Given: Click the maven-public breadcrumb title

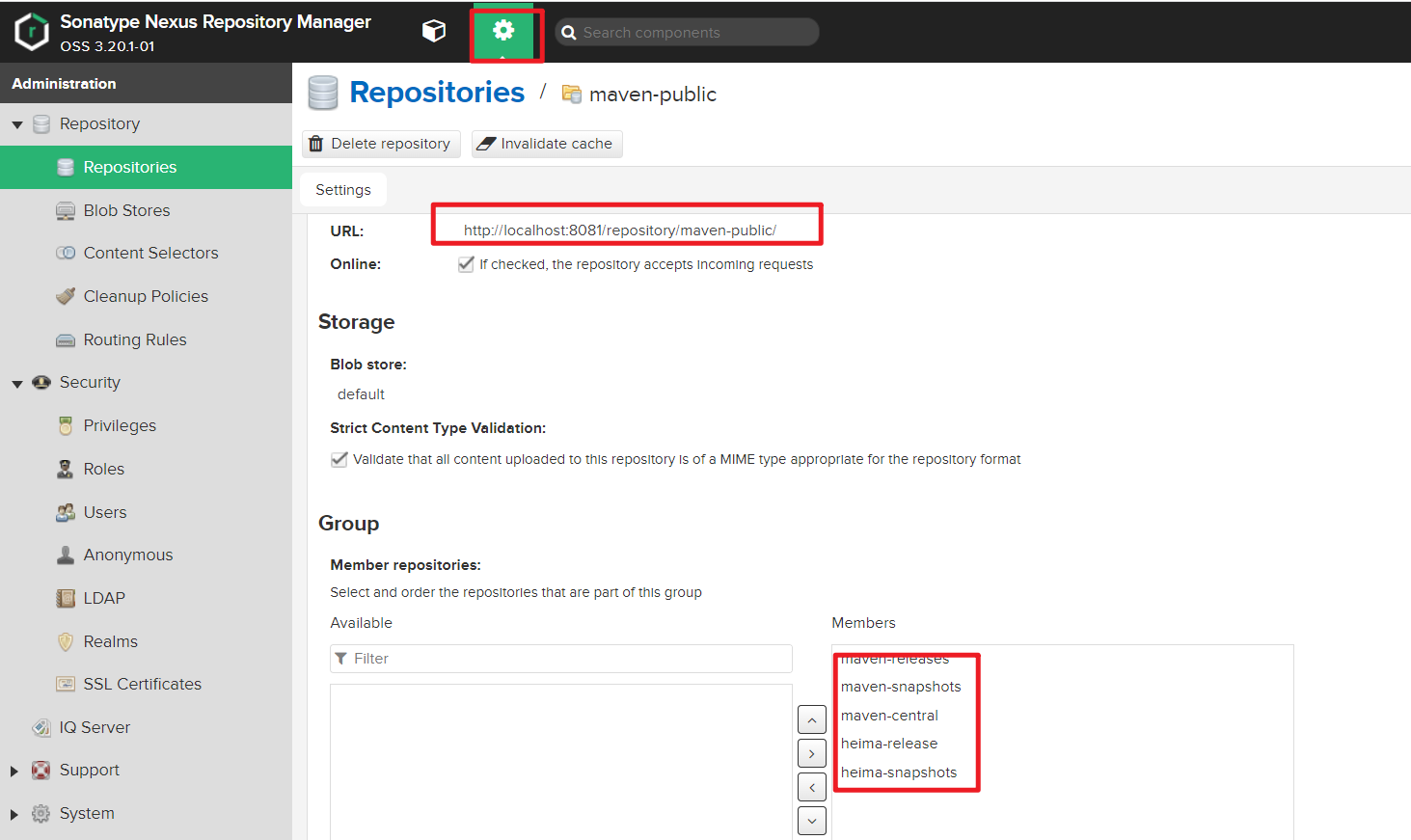Looking at the screenshot, I should 653,95.
